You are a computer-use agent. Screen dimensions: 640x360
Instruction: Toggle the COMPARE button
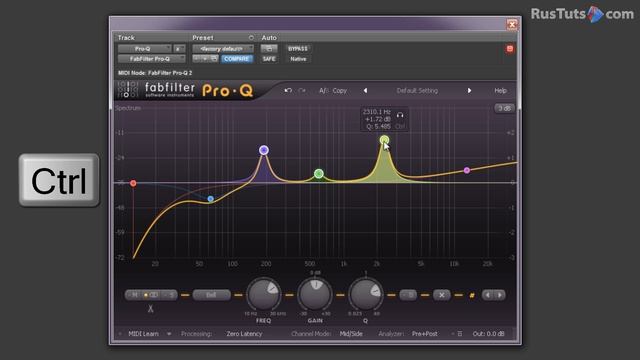pyautogui.click(x=237, y=59)
